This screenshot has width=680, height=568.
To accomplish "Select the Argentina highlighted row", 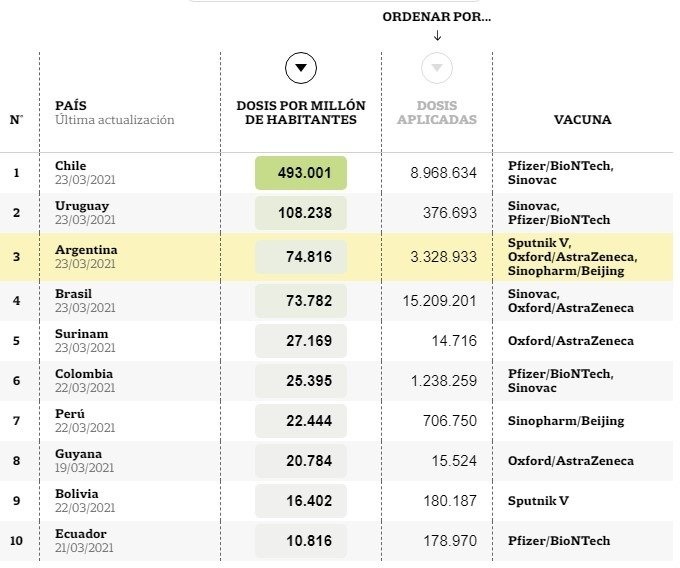I will 337,257.
